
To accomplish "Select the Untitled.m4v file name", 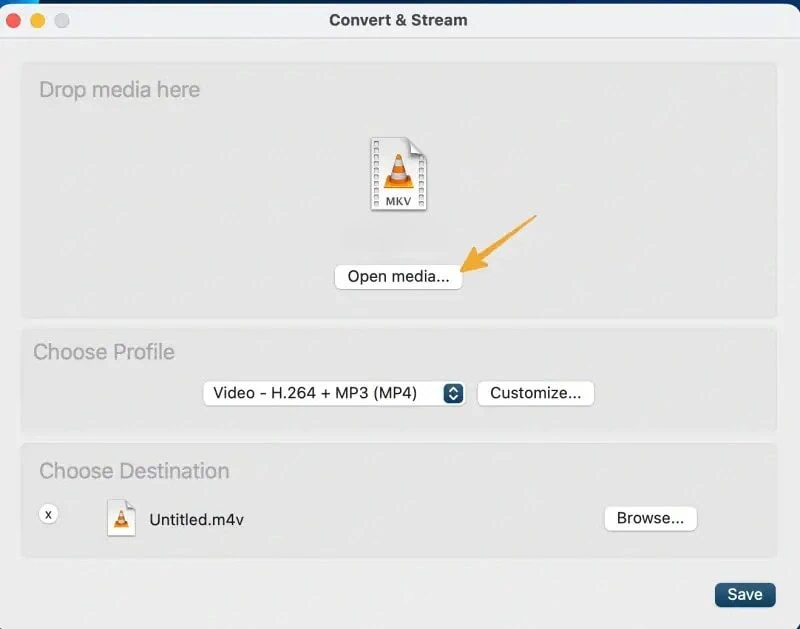I will point(196,520).
